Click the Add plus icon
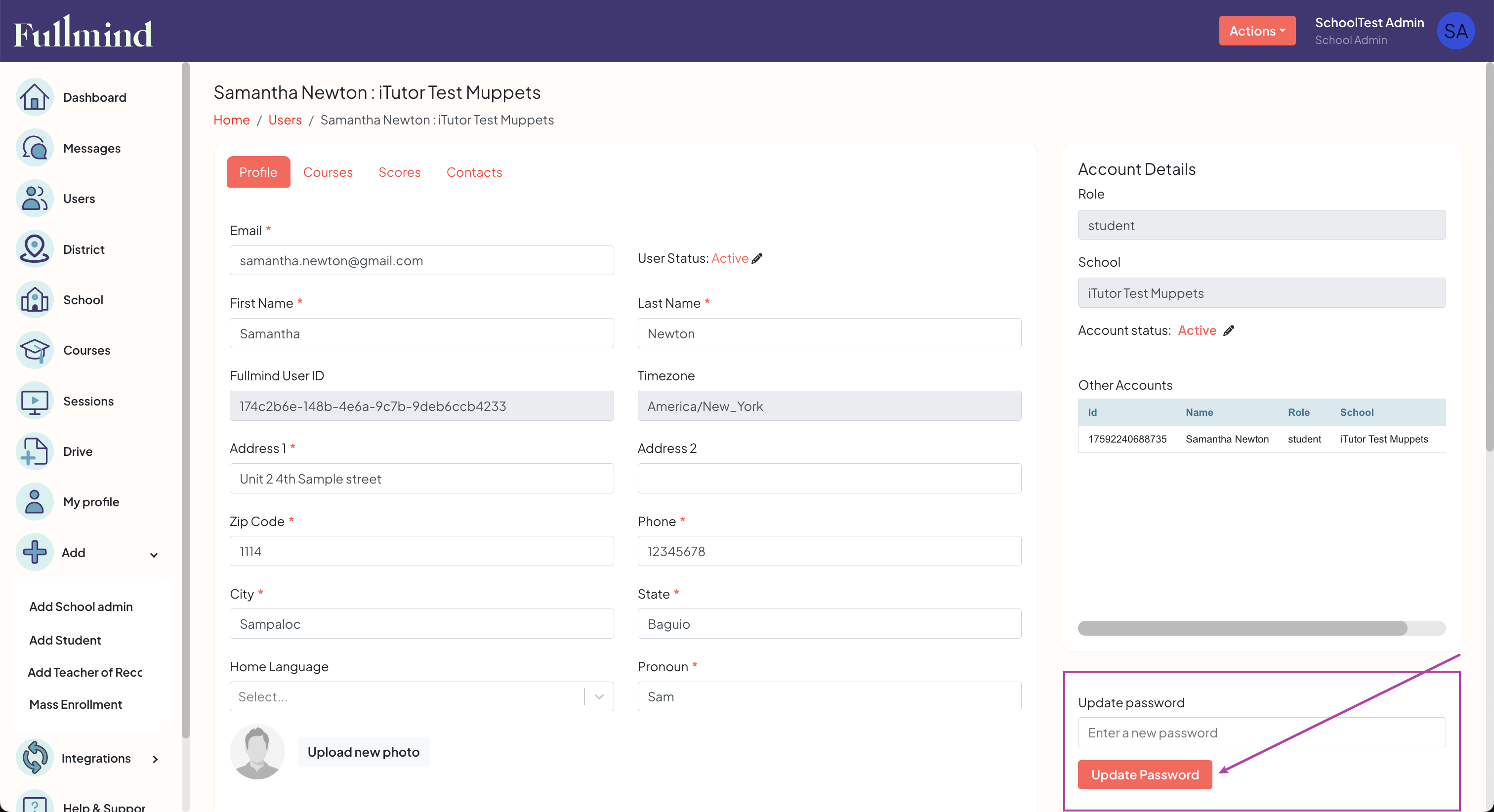Image resolution: width=1494 pixels, height=812 pixels. pos(34,552)
